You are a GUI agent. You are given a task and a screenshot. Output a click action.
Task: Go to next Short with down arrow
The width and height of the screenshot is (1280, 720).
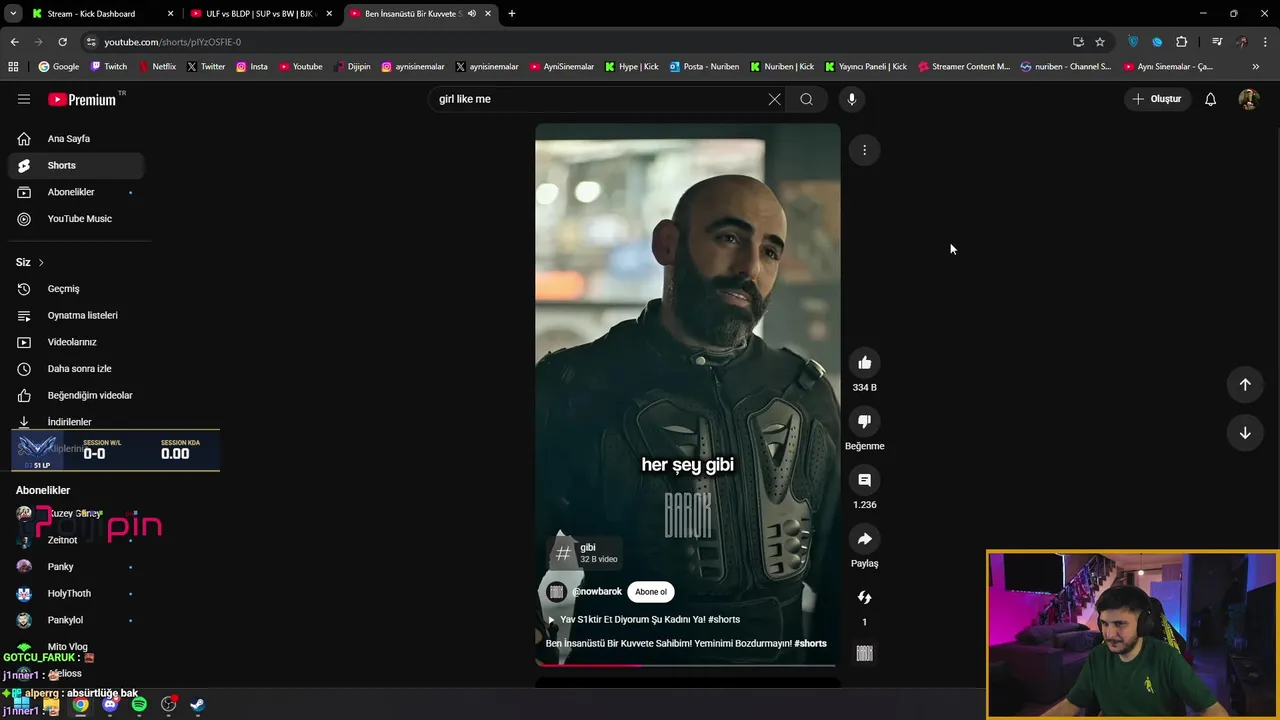point(1245,433)
